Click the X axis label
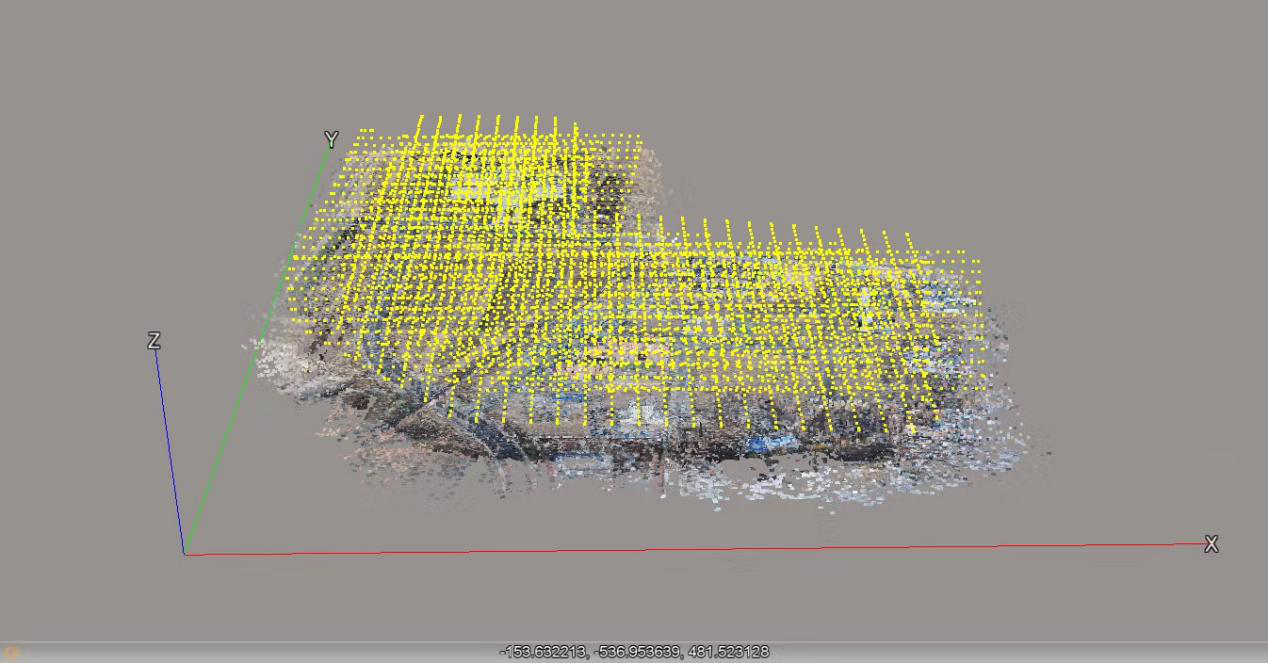Screen dimensions: 1268x663 (1211, 545)
